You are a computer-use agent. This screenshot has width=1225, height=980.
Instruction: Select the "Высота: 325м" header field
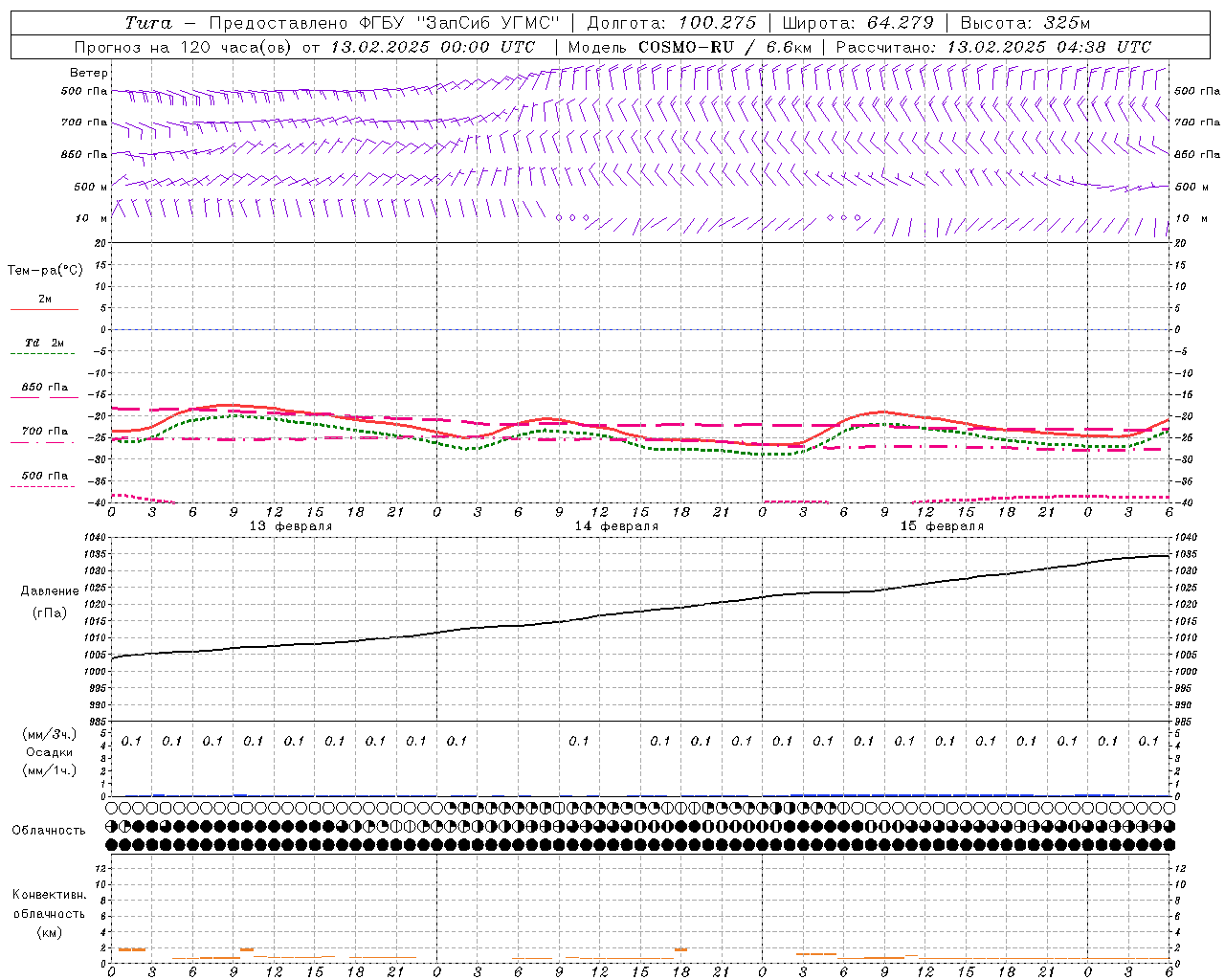(1024, 23)
